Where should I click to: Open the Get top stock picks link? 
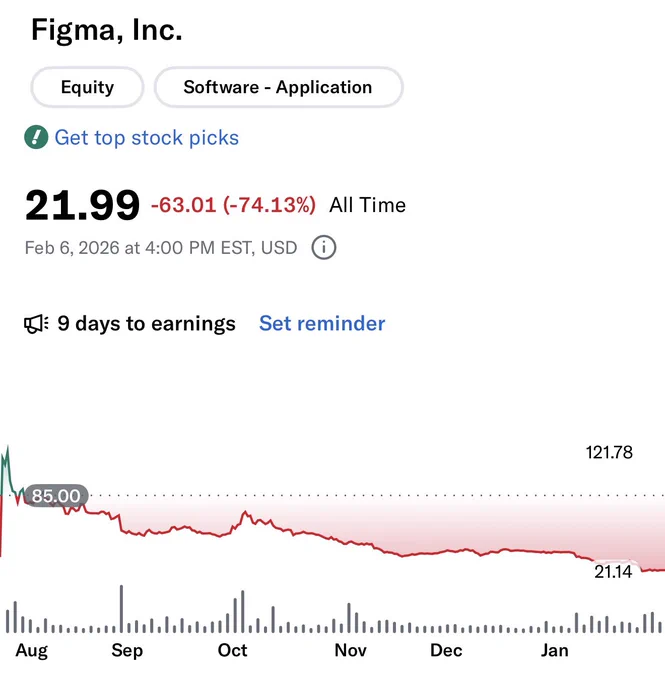point(147,138)
